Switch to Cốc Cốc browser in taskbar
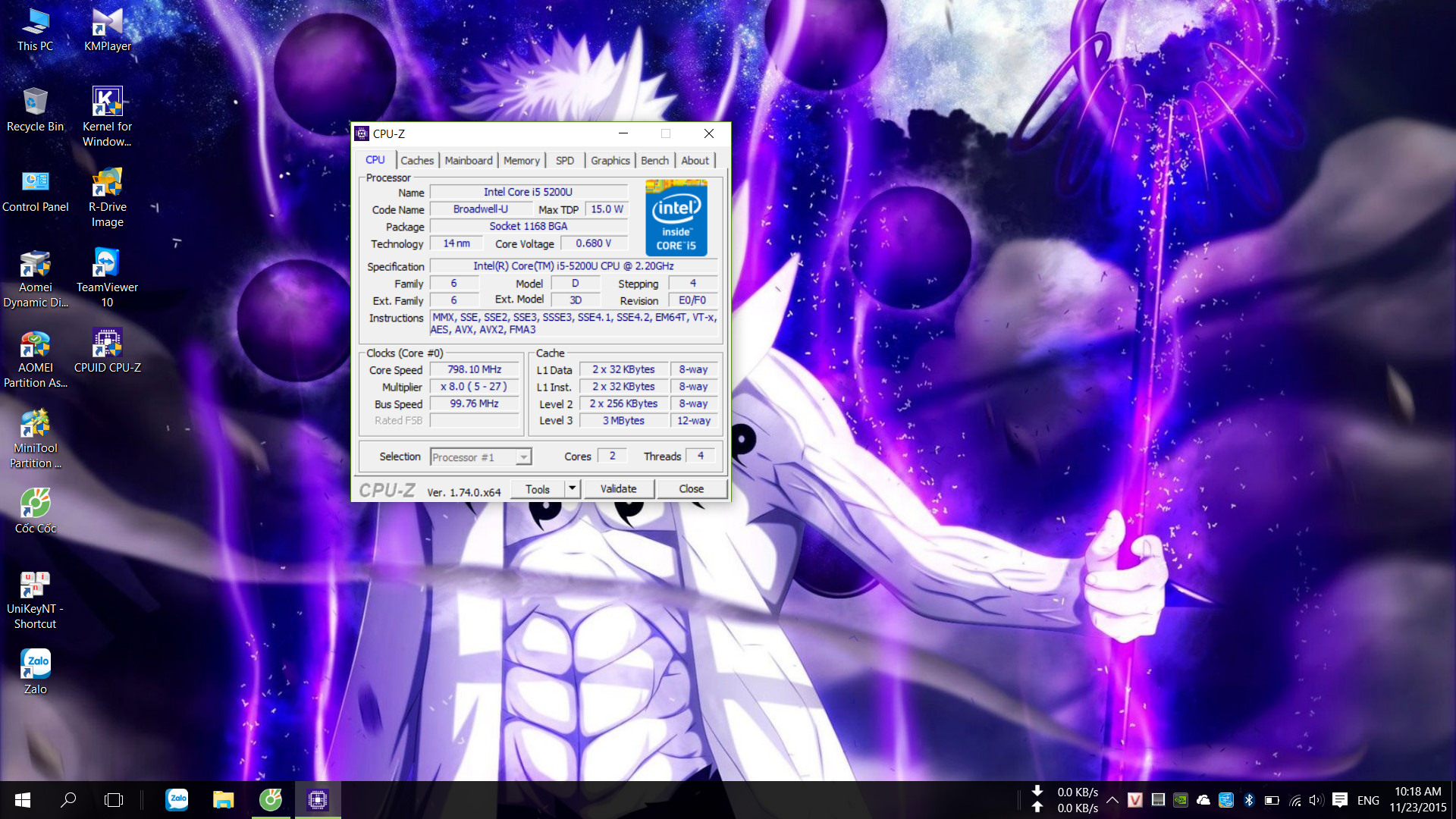 [x=271, y=800]
